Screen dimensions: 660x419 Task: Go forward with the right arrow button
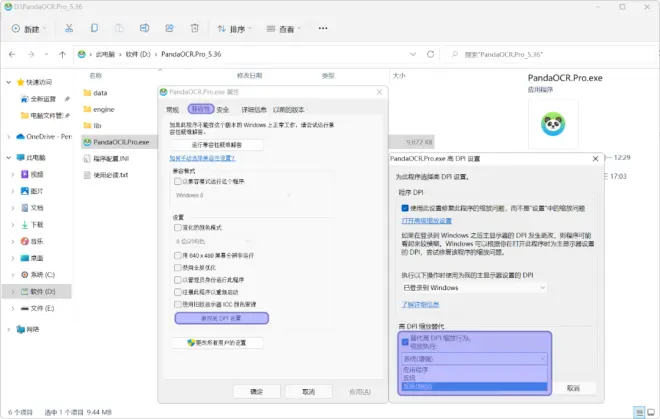click(x=31, y=54)
